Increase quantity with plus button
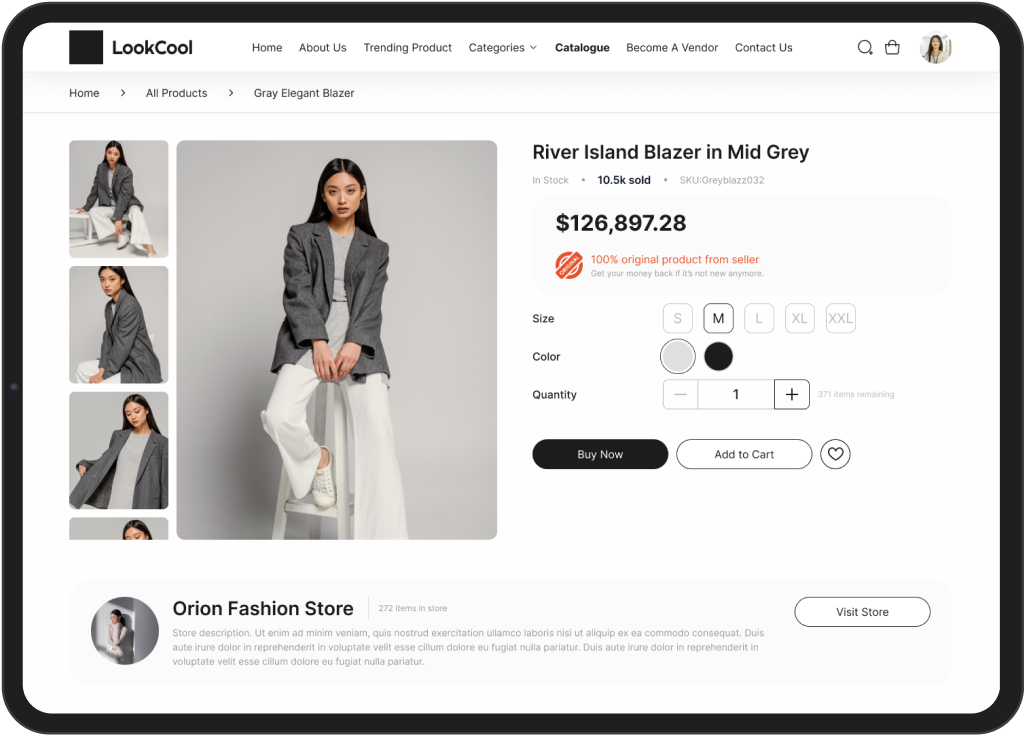Image resolution: width=1024 pixels, height=736 pixels. click(x=792, y=394)
